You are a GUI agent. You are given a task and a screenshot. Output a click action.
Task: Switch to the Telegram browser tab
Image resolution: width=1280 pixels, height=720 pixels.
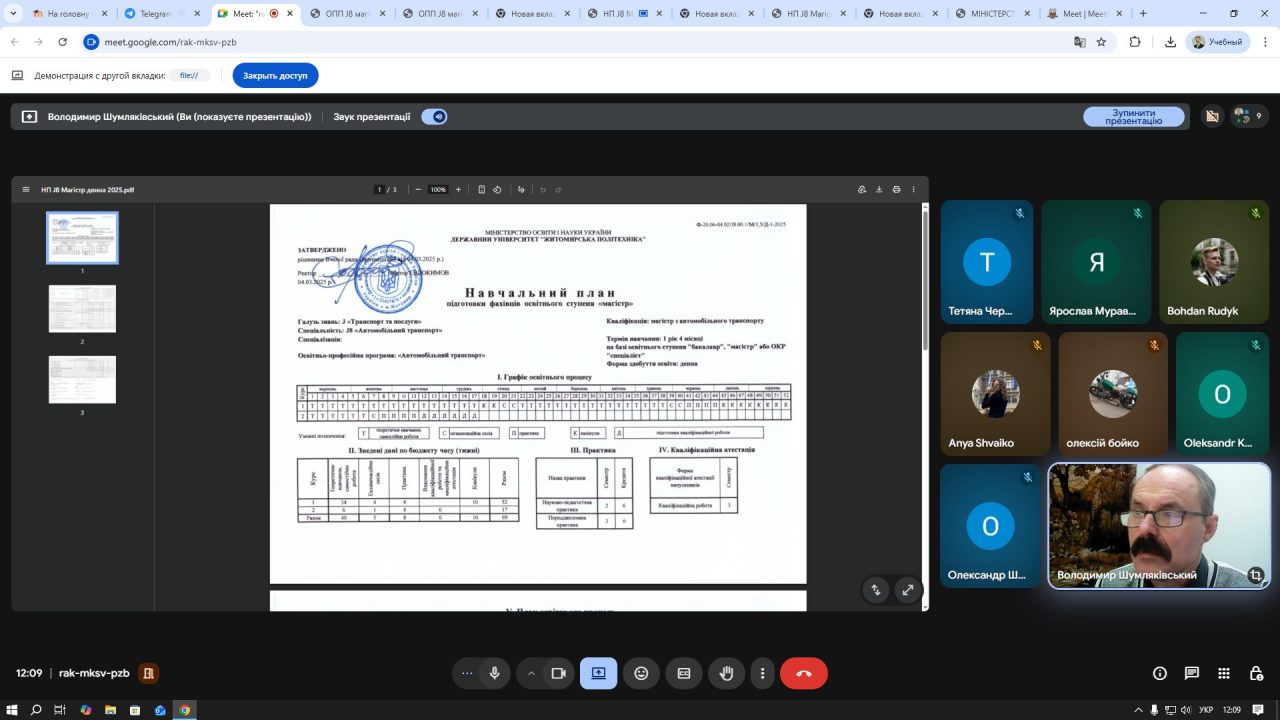tap(155, 14)
